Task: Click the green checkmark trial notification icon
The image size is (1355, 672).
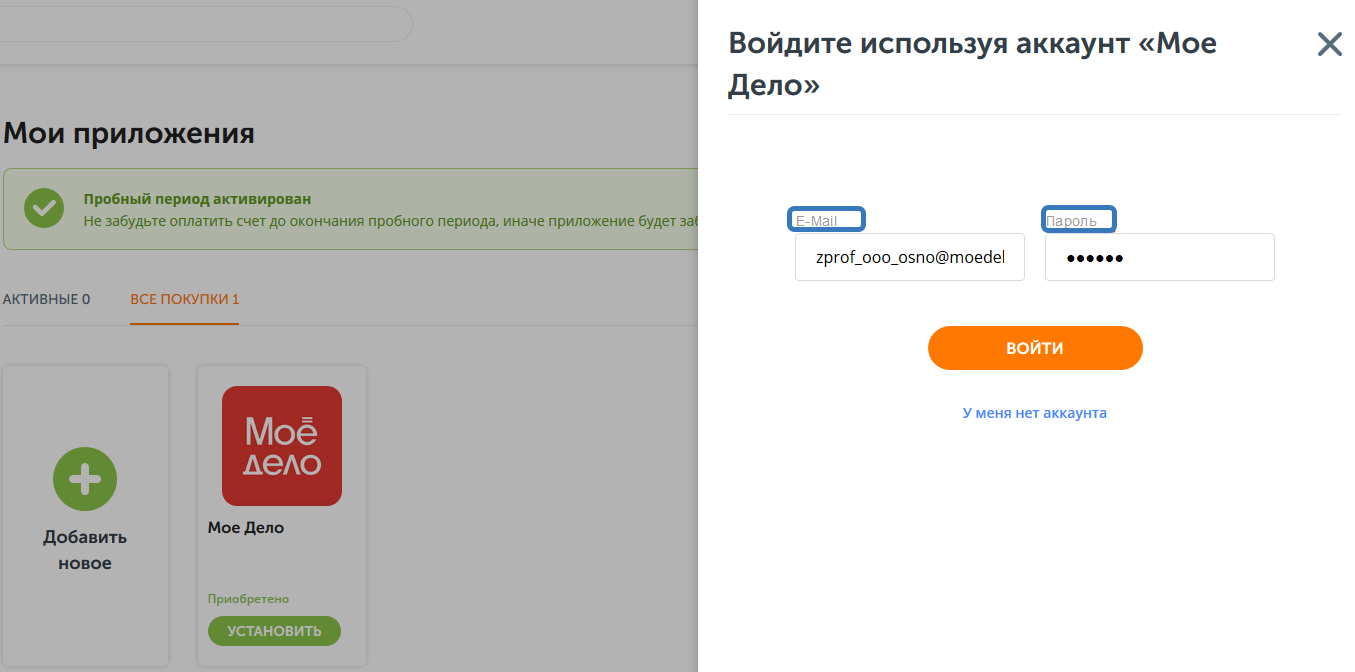Action: click(x=44, y=208)
